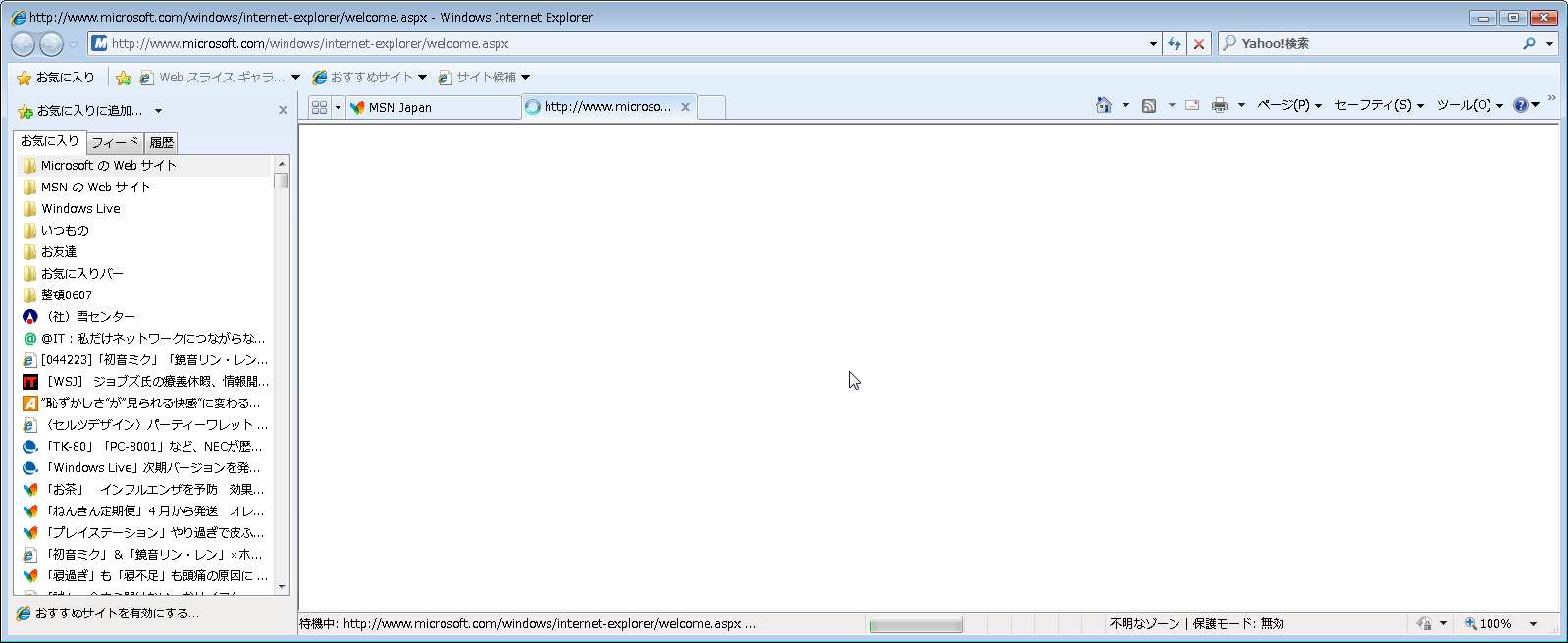Open dropdown arrow beside お気に入りに追加
1568x643 pixels.
pos(158,111)
